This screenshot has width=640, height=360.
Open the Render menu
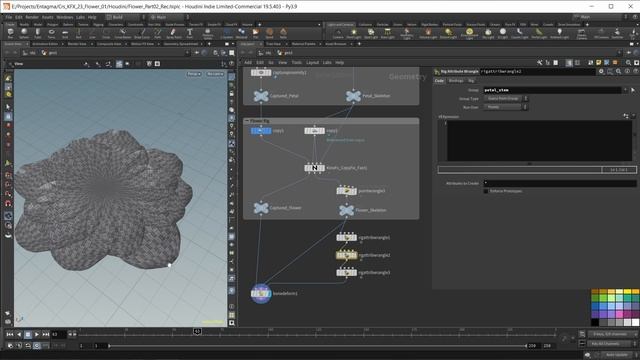click(x=32, y=17)
